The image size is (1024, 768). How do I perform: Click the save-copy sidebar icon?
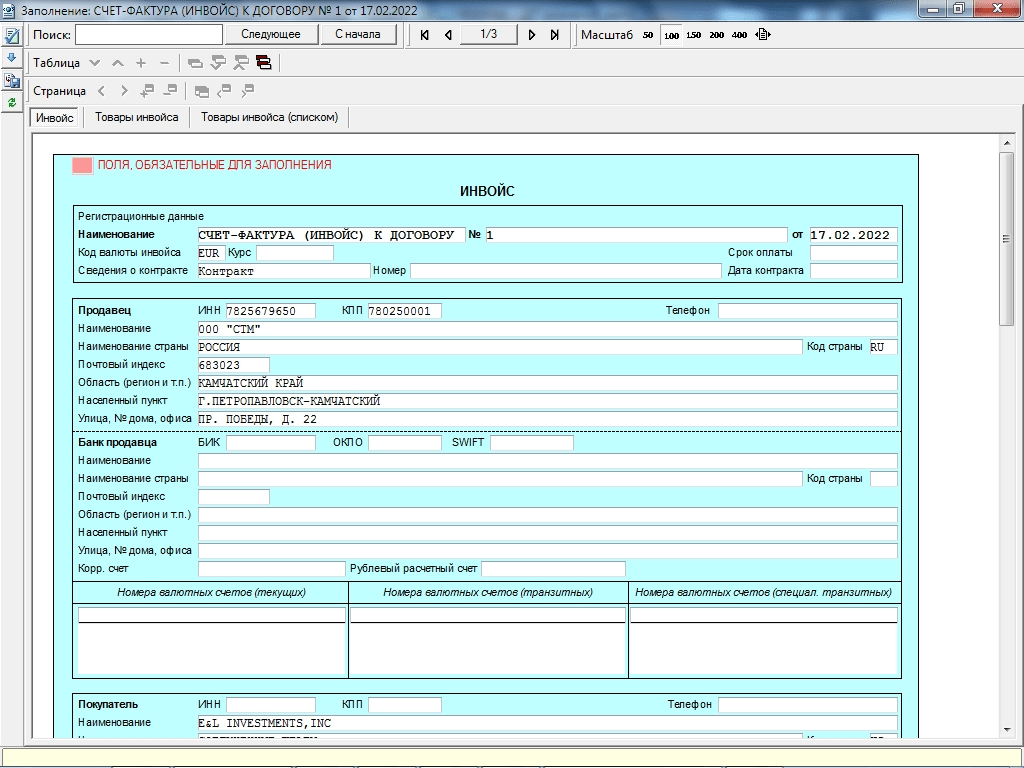[12, 80]
